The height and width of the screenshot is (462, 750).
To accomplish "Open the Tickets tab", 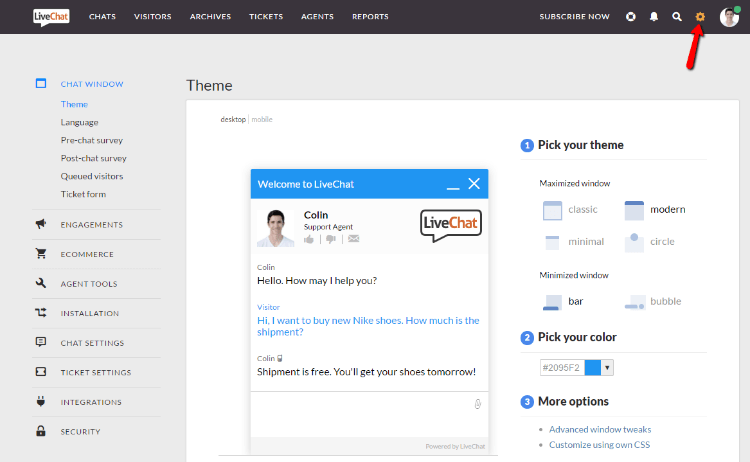I will pyautogui.click(x=266, y=17).
